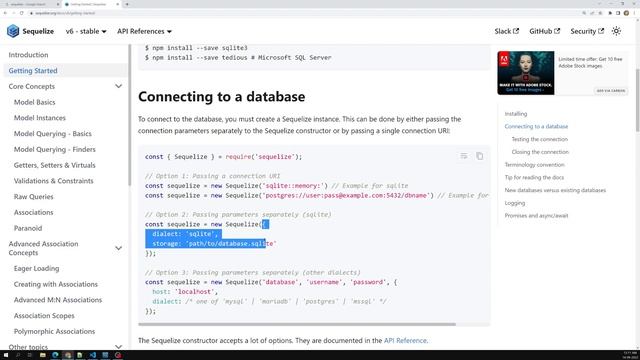Collapse Advanced Association Concepts chevron
640x360 pixels.
(x=118, y=248)
